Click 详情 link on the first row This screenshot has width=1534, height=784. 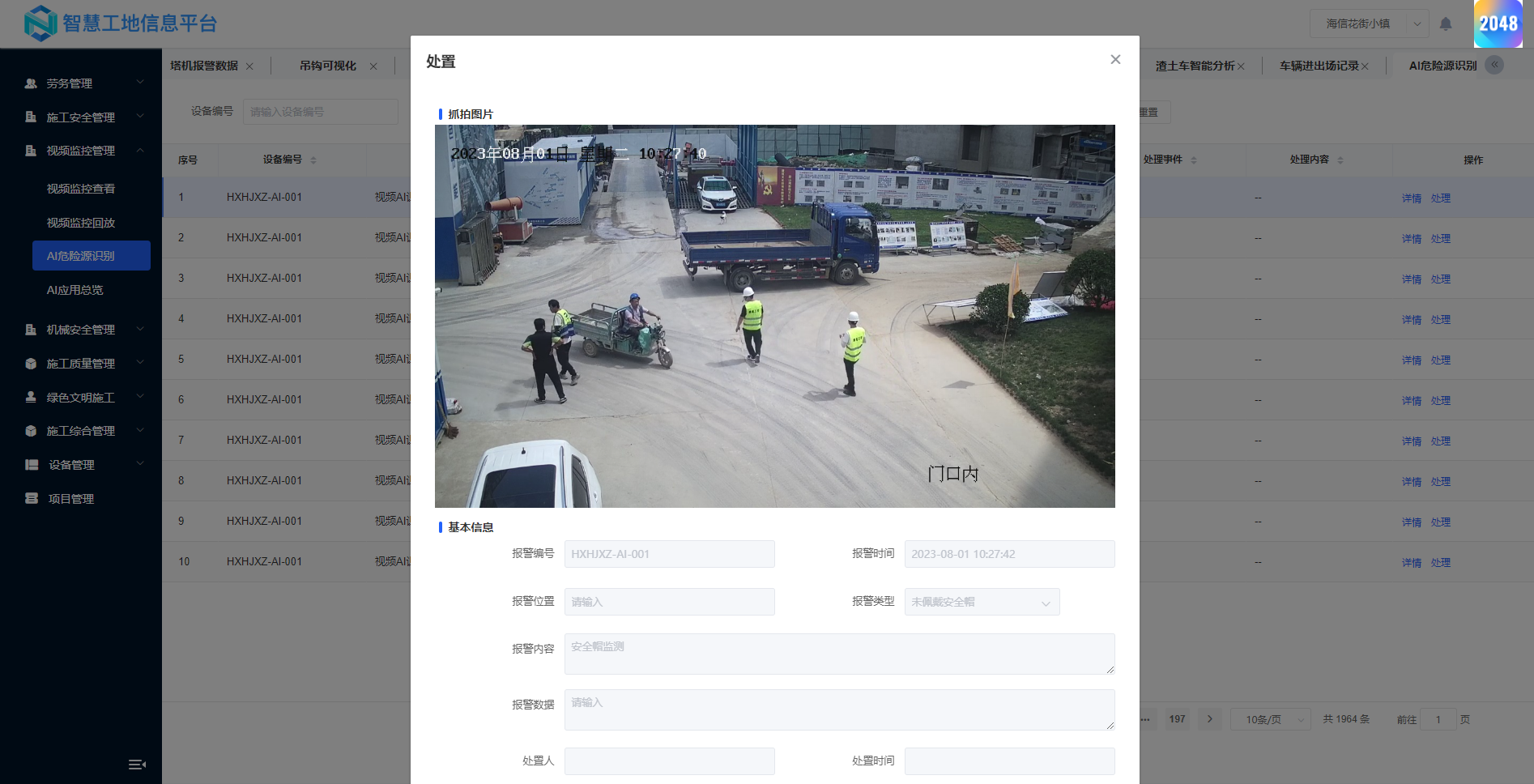(1411, 197)
